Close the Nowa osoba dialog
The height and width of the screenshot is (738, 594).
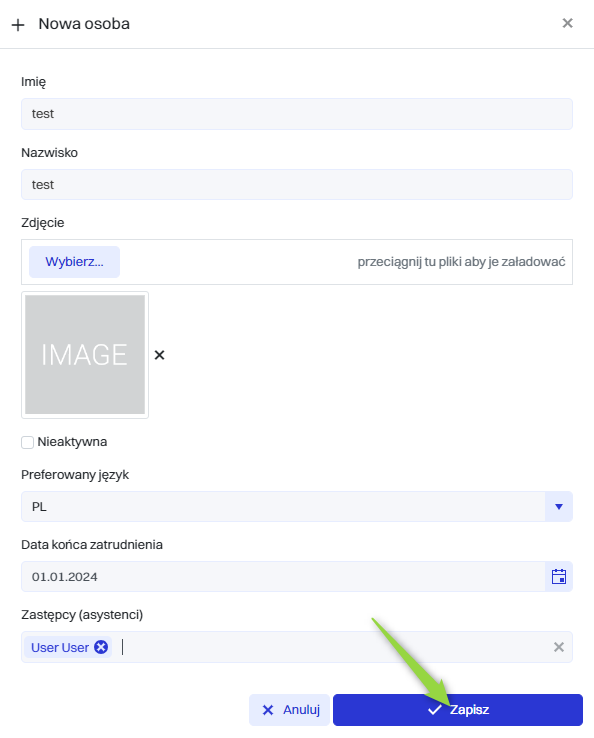tap(567, 23)
